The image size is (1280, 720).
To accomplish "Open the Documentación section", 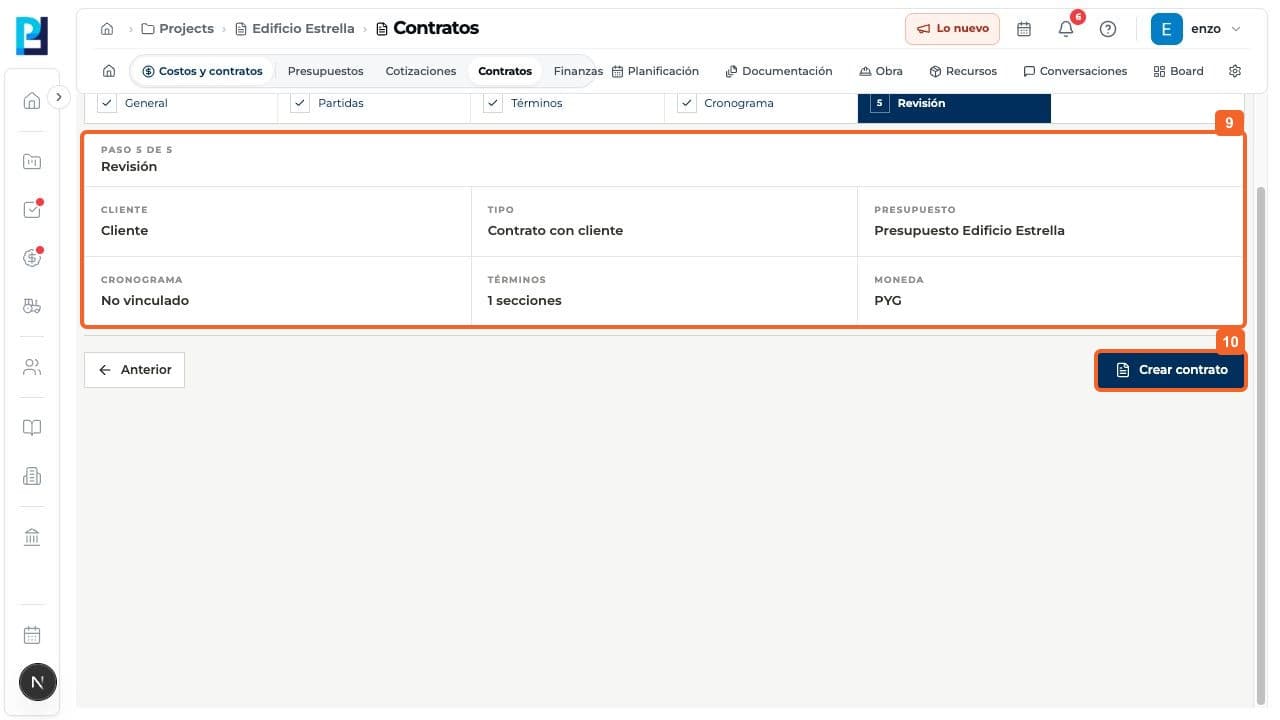I will (779, 71).
